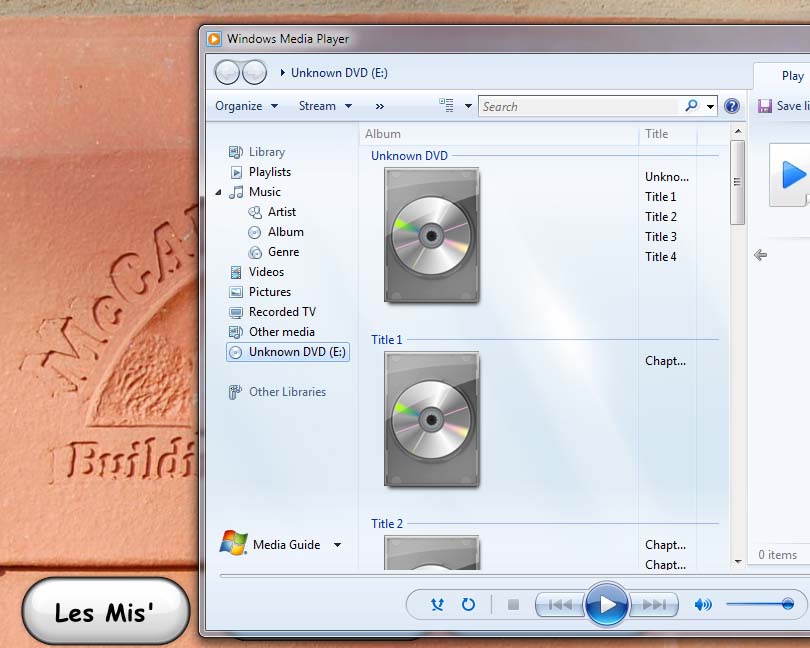Click the Album disc icon under Music

(255, 233)
